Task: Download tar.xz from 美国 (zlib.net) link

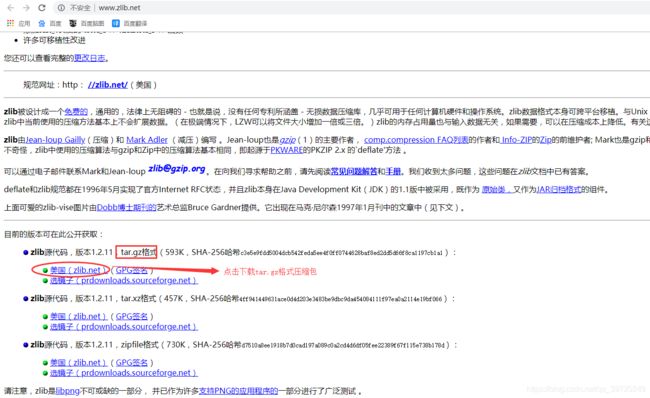Action: [78, 316]
